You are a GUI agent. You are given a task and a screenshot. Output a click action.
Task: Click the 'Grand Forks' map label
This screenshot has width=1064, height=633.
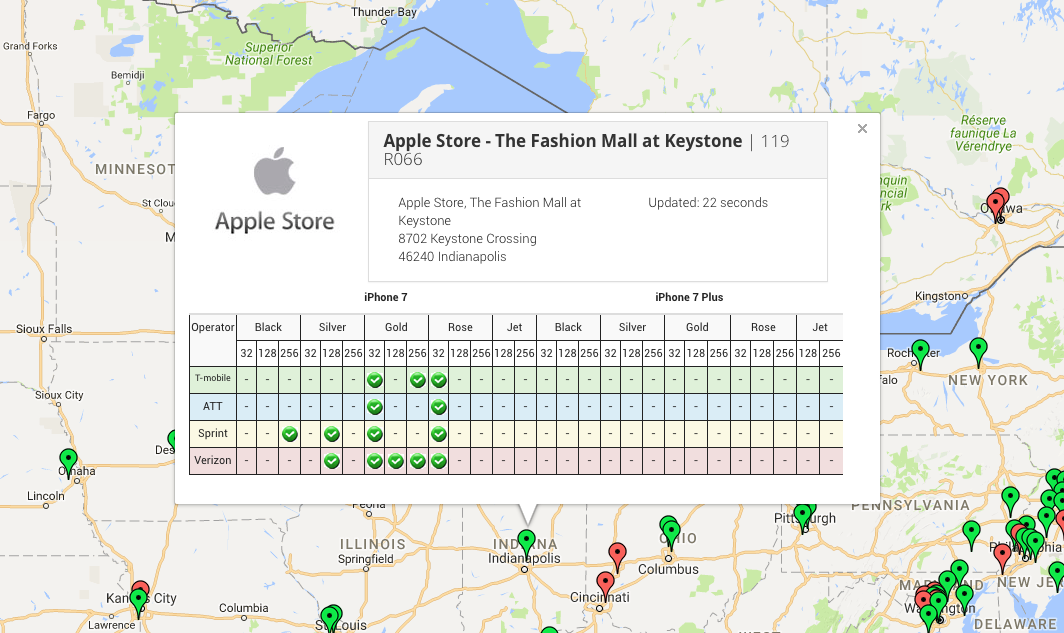click(x=30, y=45)
